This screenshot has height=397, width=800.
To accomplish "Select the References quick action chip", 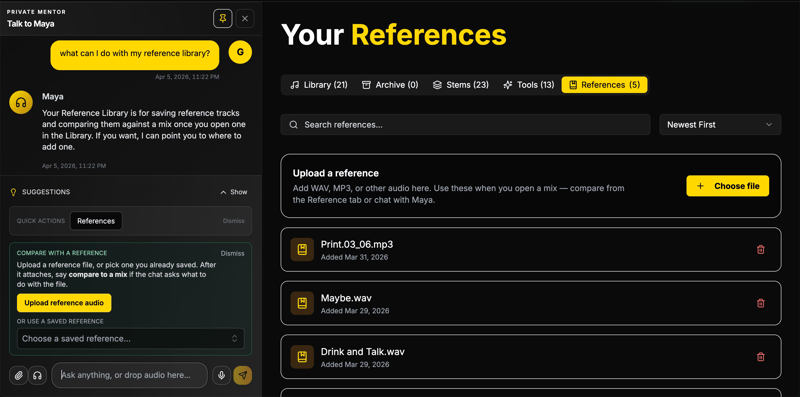I will pos(96,221).
